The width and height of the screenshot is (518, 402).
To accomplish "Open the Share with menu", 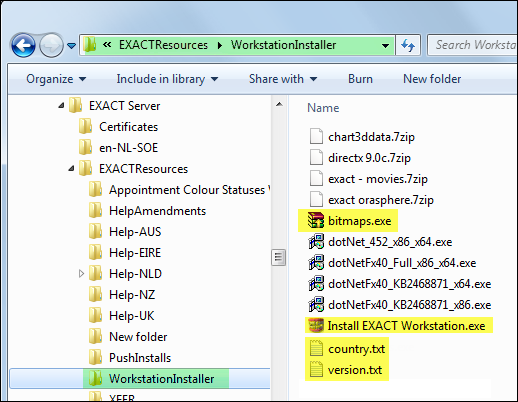I will pyautogui.click(x=283, y=79).
